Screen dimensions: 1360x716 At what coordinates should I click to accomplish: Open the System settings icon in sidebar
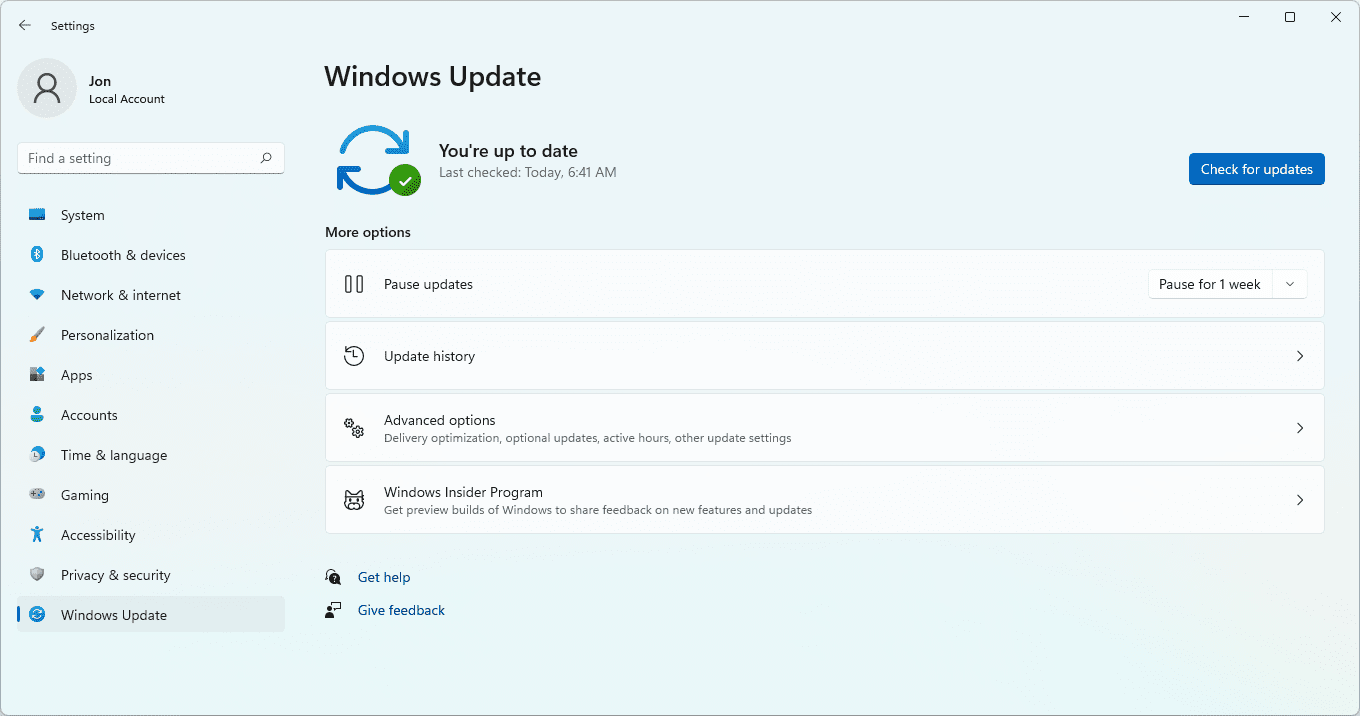pos(38,214)
